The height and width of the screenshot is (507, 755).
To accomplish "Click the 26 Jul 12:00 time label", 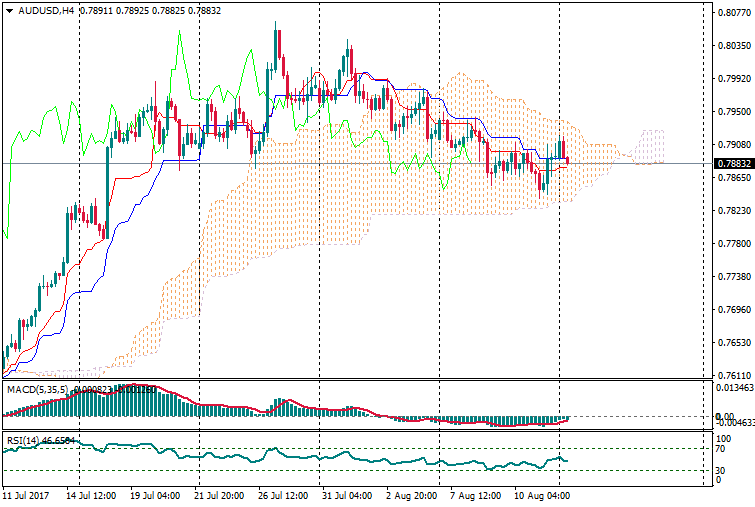I will pos(282,495).
